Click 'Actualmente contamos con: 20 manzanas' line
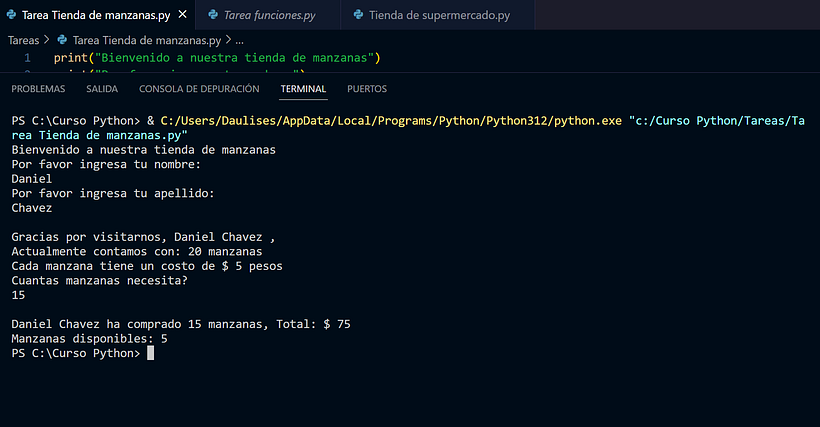 point(137,251)
